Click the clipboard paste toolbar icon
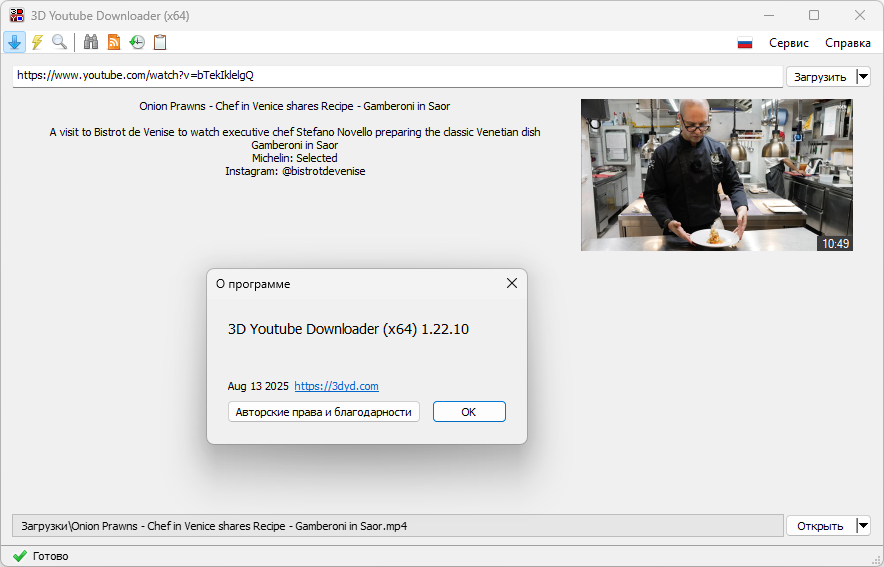884x567 pixels. (160, 42)
